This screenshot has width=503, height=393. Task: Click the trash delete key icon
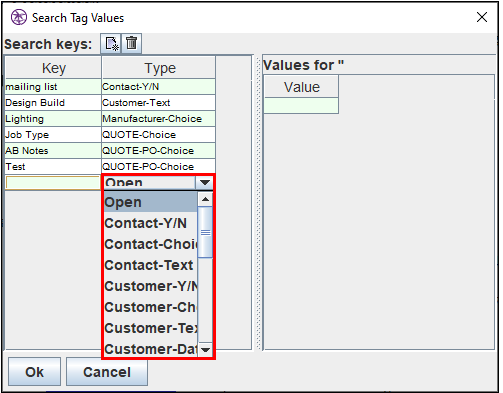pos(132,43)
